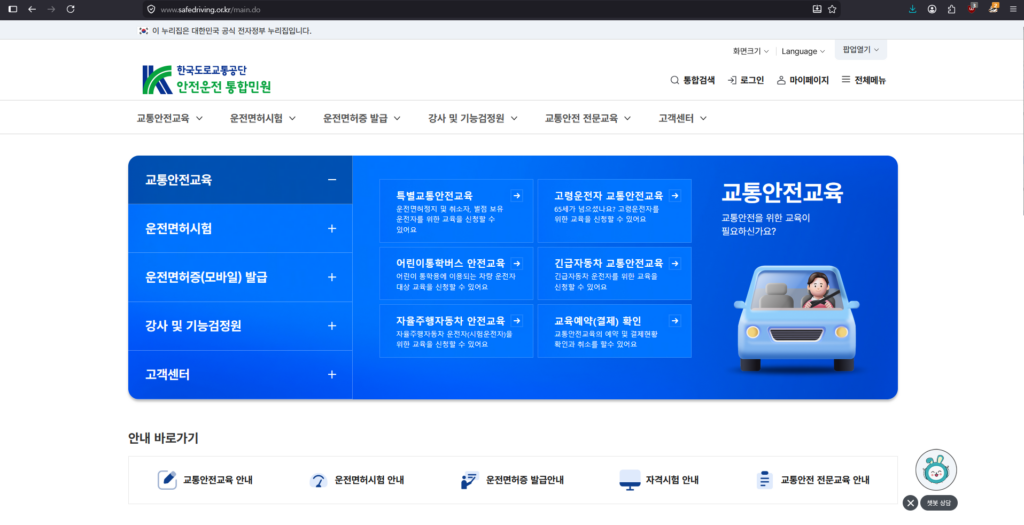Open the 특별교통안전교육 card title
Viewport: 1024px width, 525px height.
434,195
